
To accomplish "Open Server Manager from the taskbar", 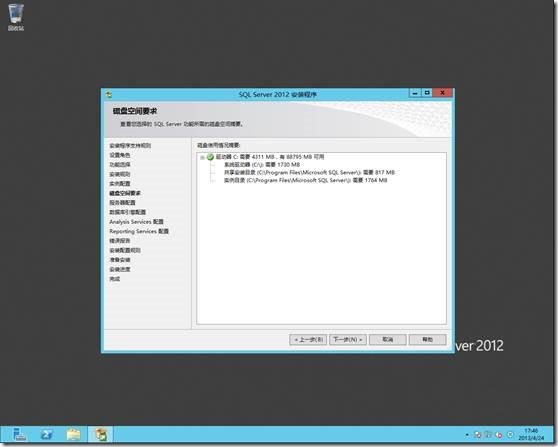I will click(19, 435).
